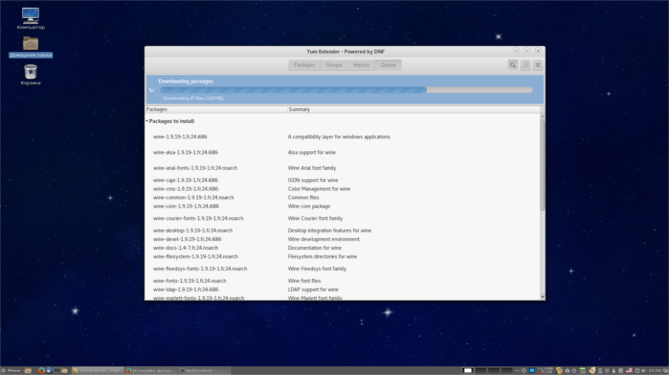Open the search tool in Yum Extender

tap(512, 65)
